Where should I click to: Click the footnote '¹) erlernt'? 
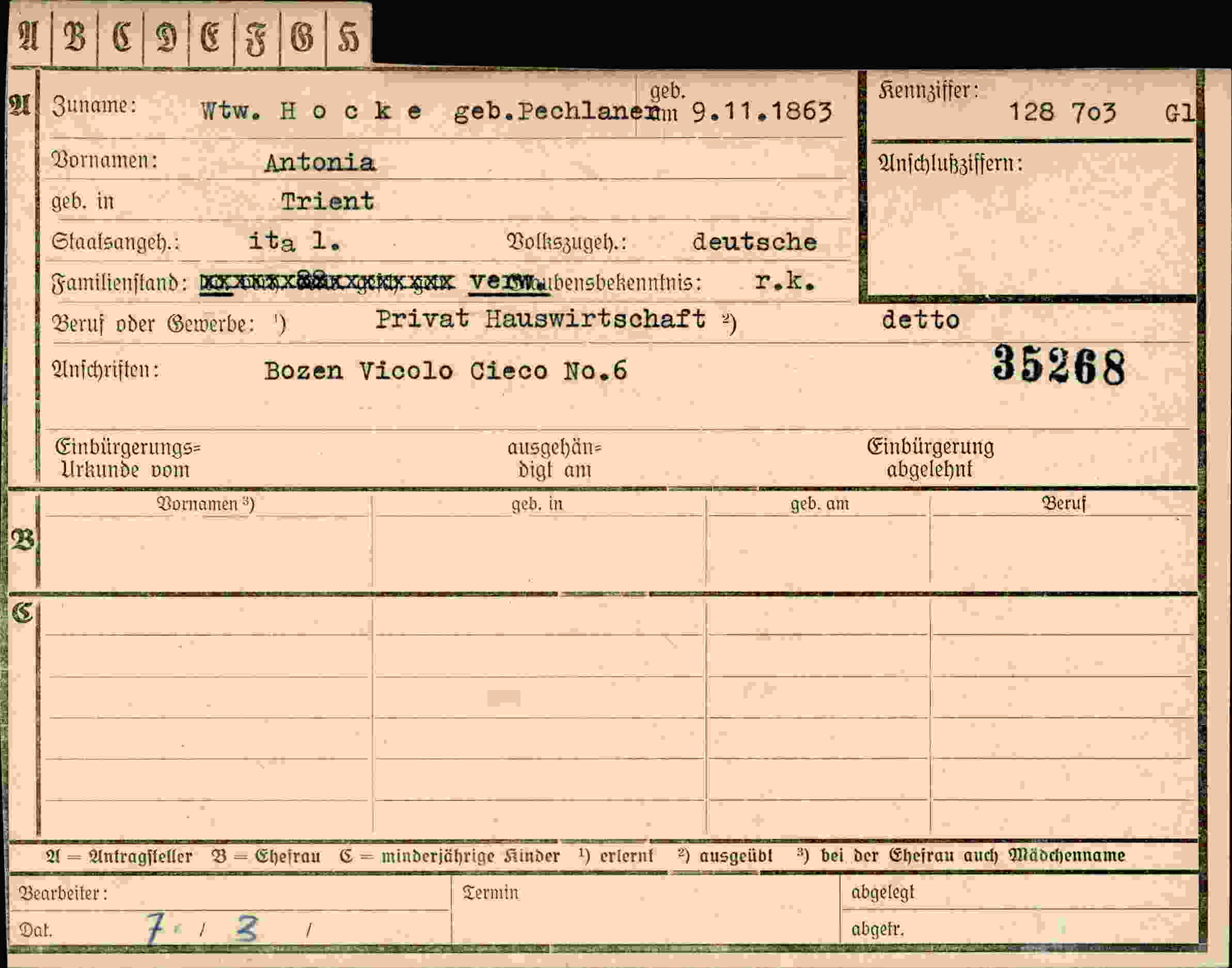click(x=617, y=856)
